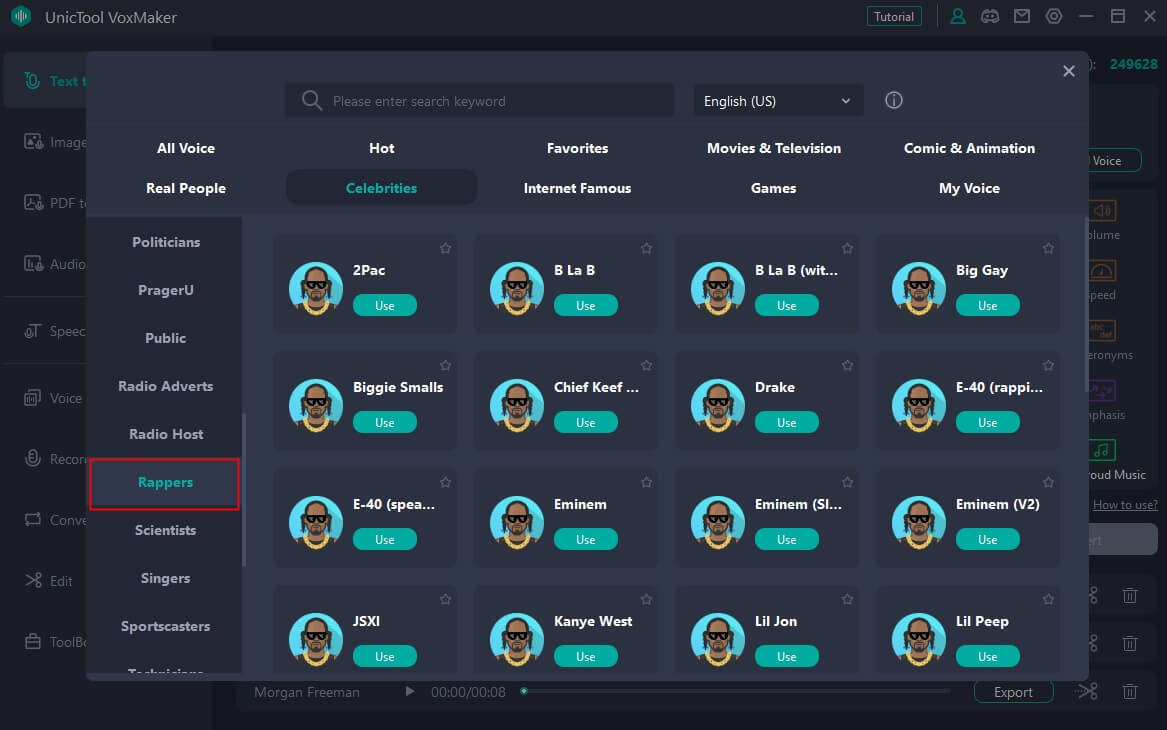Favorite the Eminem (V2) voice star
This screenshot has width=1167, height=730.
pos(1048,482)
